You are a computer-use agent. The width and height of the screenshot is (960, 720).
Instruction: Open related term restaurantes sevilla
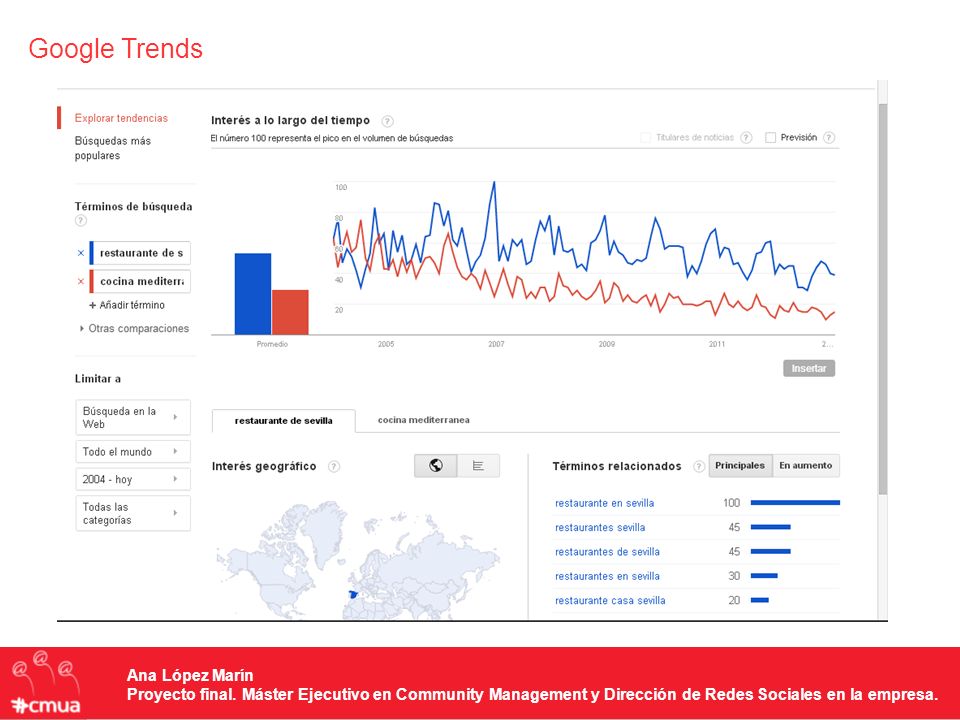(x=600, y=528)
